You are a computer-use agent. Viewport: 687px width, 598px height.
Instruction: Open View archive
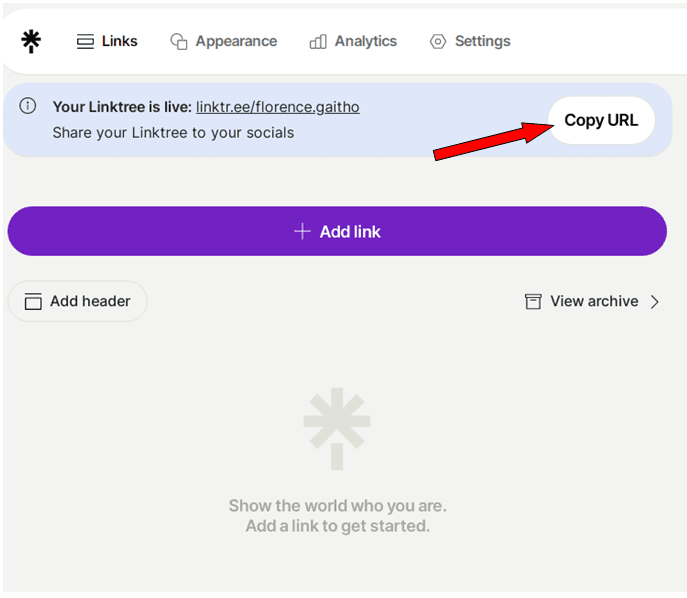591,301
